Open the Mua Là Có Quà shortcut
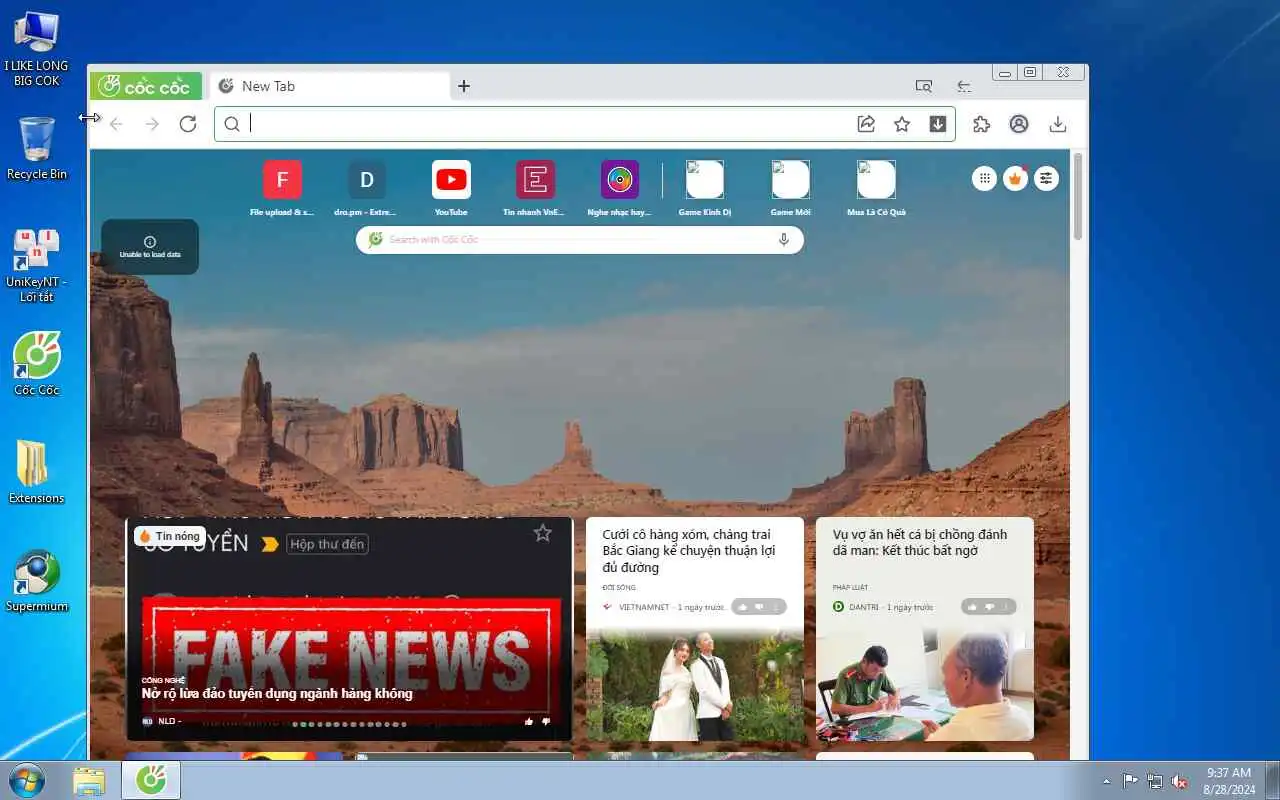Image resolution: width=1280 pixels, height=800 pixels. coord(876,187)
